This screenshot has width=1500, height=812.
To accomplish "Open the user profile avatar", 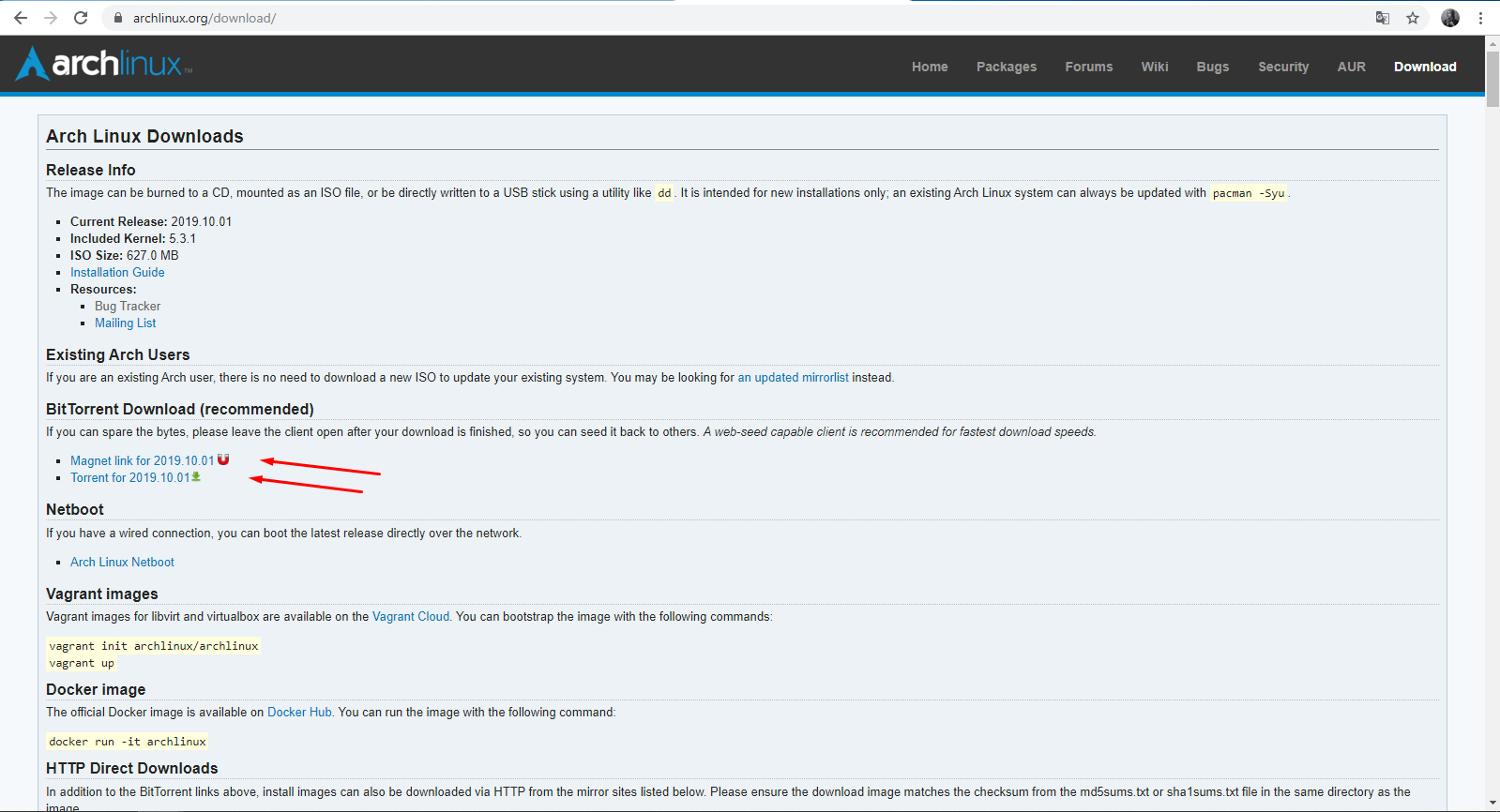I will [1450, 18].
